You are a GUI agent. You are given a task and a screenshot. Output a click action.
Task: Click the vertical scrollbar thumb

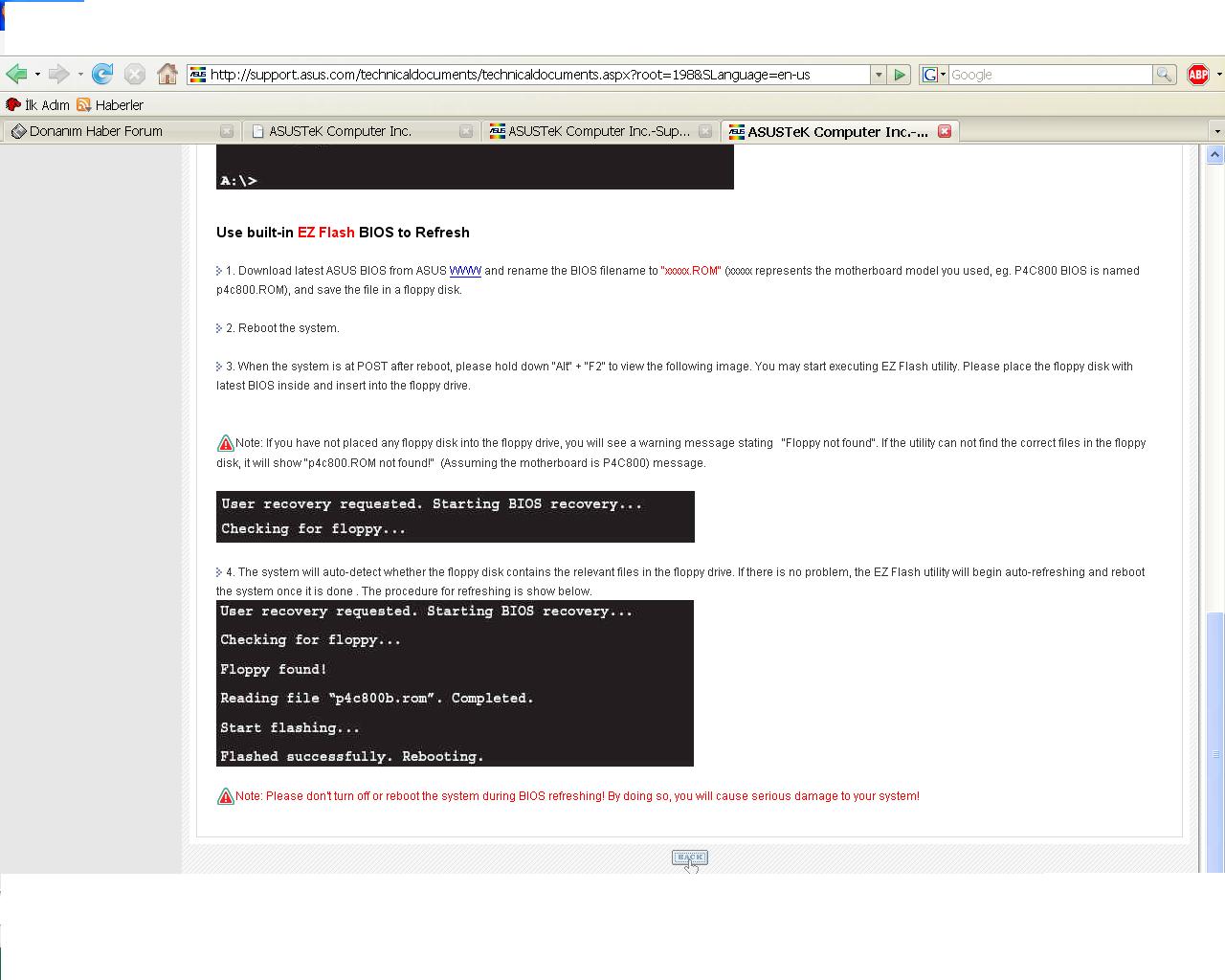1215,742
